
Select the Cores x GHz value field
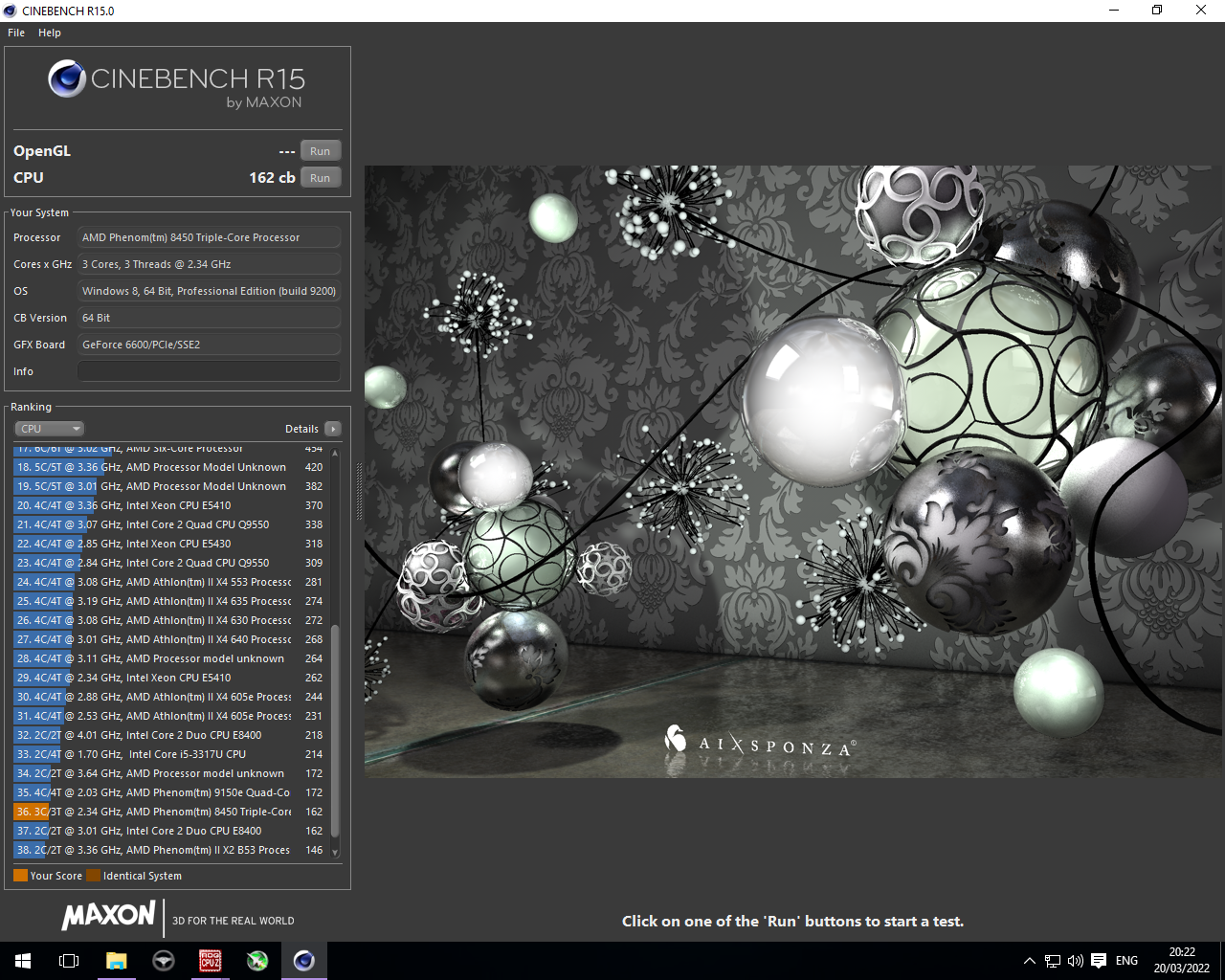(x=209, y=264)
